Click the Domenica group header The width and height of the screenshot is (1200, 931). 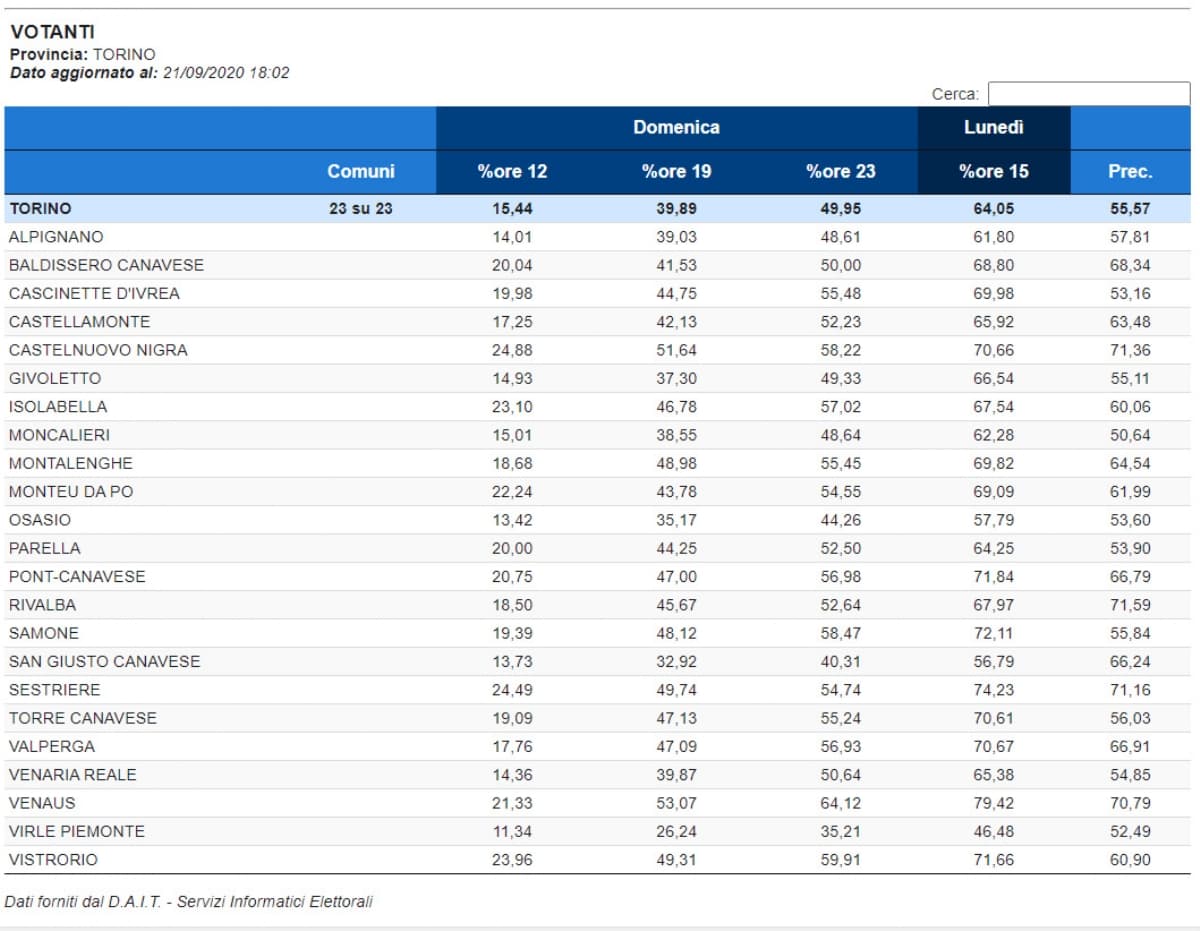[x=676, y=127]
